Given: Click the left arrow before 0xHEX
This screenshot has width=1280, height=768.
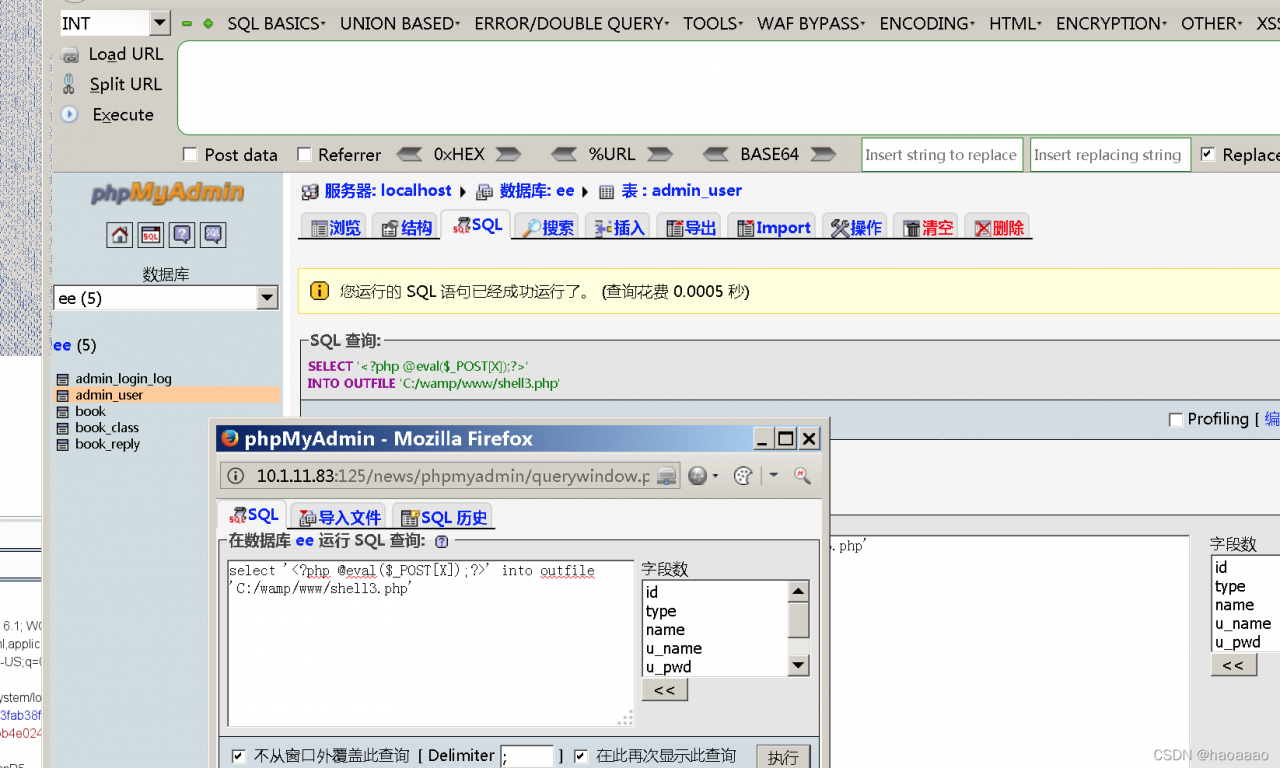Looking at the screenshot, I should (409, 154).
